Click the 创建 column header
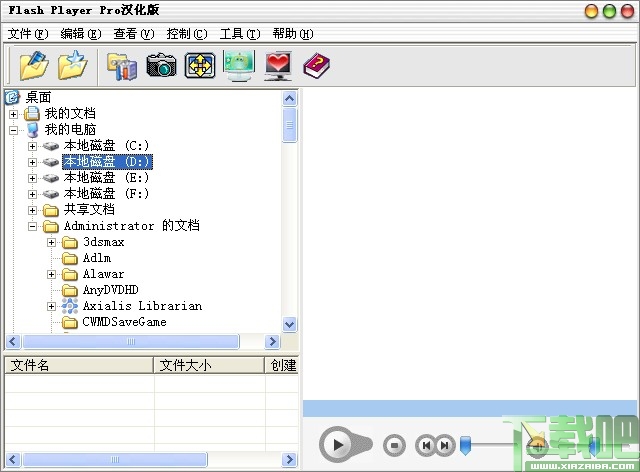 (282, 365)
